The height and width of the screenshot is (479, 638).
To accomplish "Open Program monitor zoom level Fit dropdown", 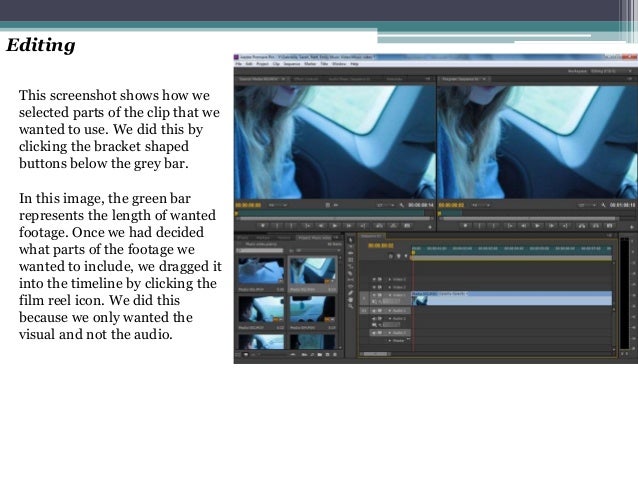I will [x=481, y=205].
